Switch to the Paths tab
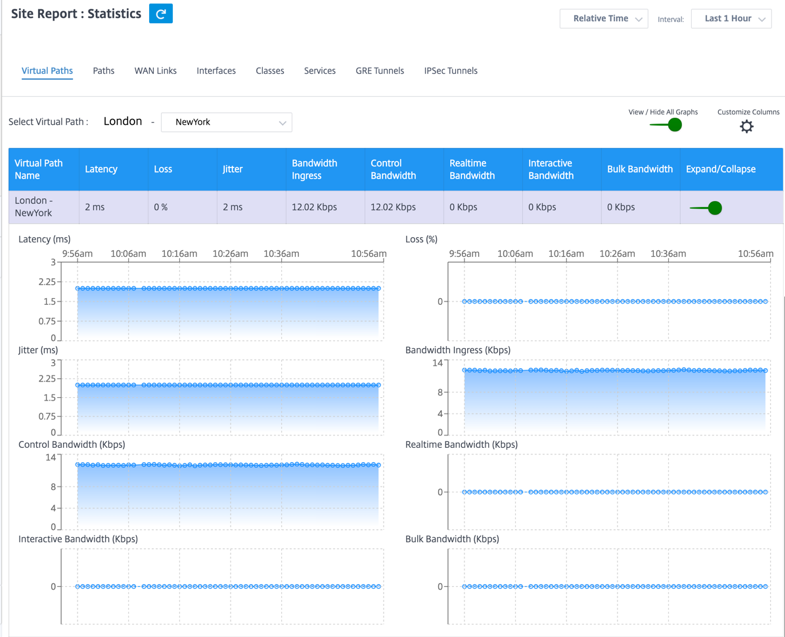This screenshot has width=785, height=637. click(x=104, y=71)
